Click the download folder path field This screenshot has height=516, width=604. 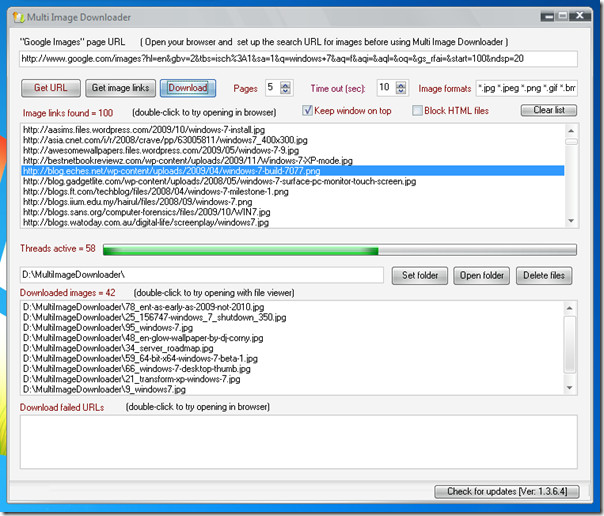click(x=201, y=274)
